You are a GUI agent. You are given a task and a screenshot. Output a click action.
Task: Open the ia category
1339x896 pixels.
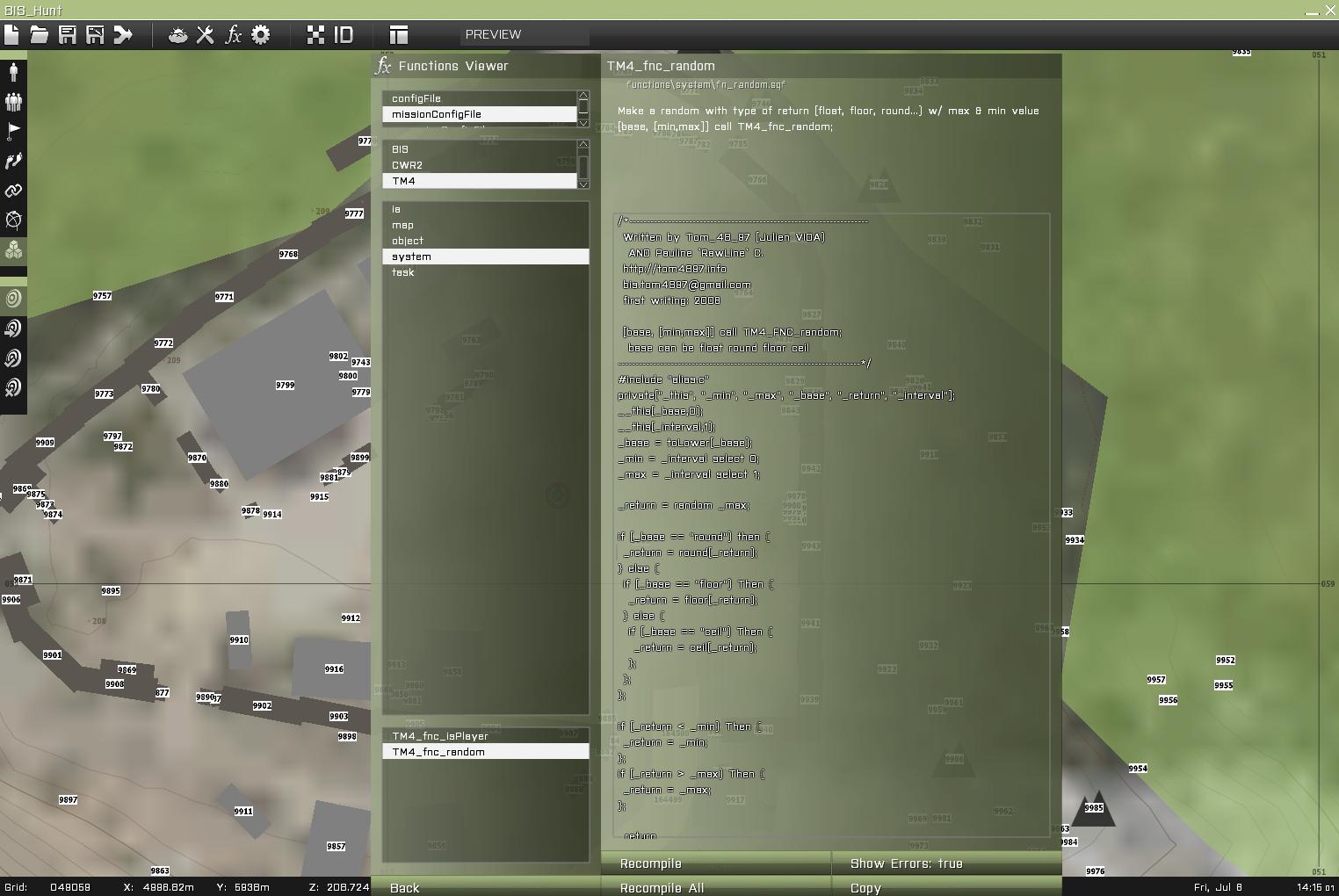tap(486, 209)
